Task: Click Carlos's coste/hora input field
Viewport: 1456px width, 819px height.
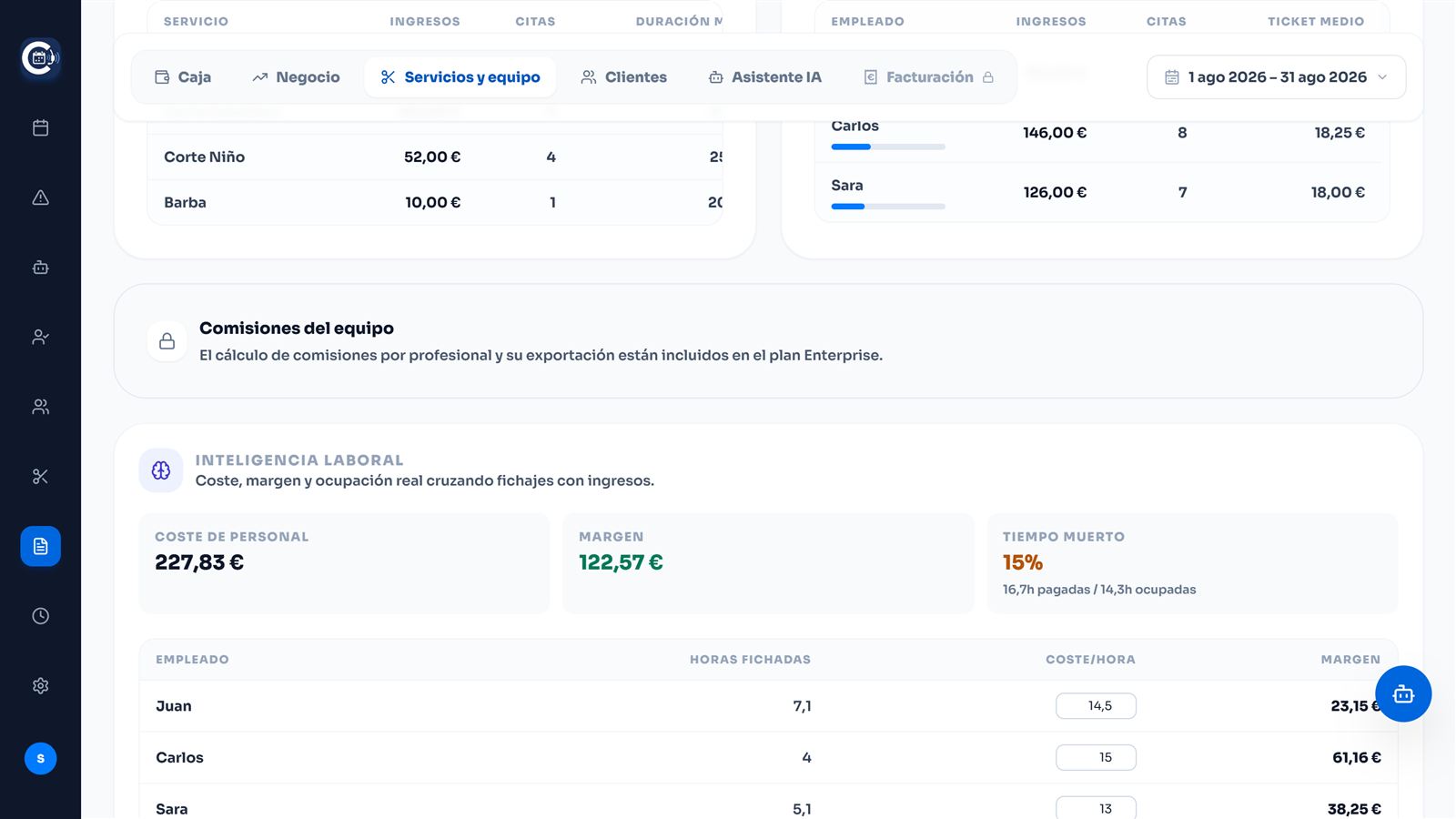Action: [1096, 757]
